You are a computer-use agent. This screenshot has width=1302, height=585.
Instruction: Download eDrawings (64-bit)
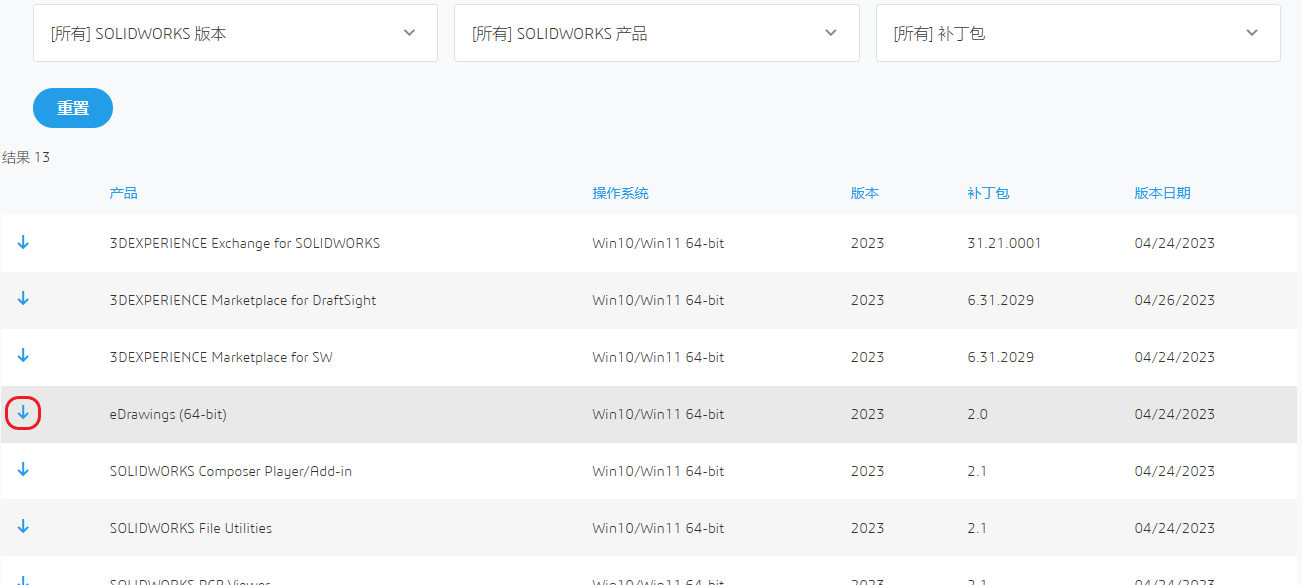[24, 413]
